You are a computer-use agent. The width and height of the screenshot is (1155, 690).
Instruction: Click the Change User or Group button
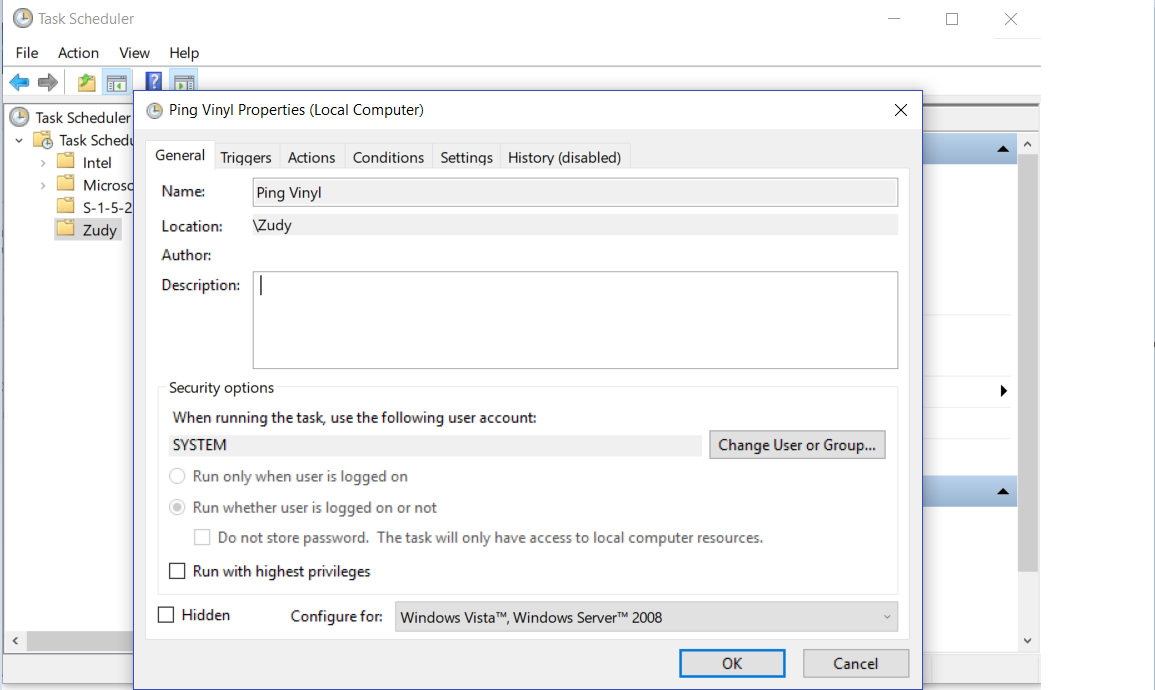pos(797,445)
